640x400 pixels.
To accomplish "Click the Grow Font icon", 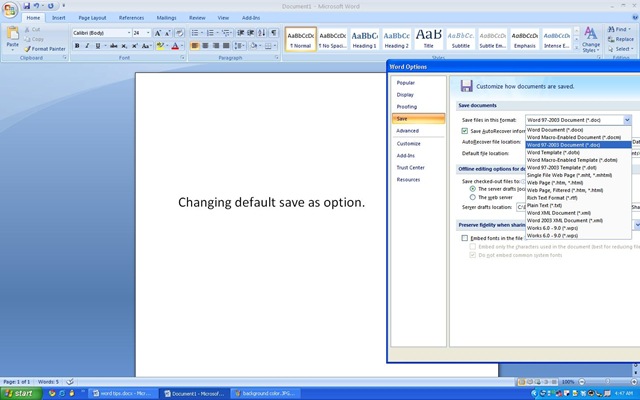I will click(x=158, y=33).
